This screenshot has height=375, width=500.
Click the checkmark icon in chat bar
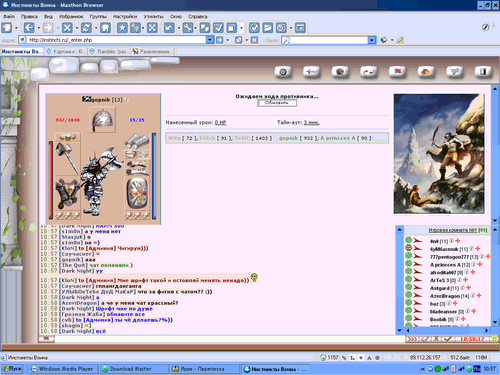pos(448,339)
